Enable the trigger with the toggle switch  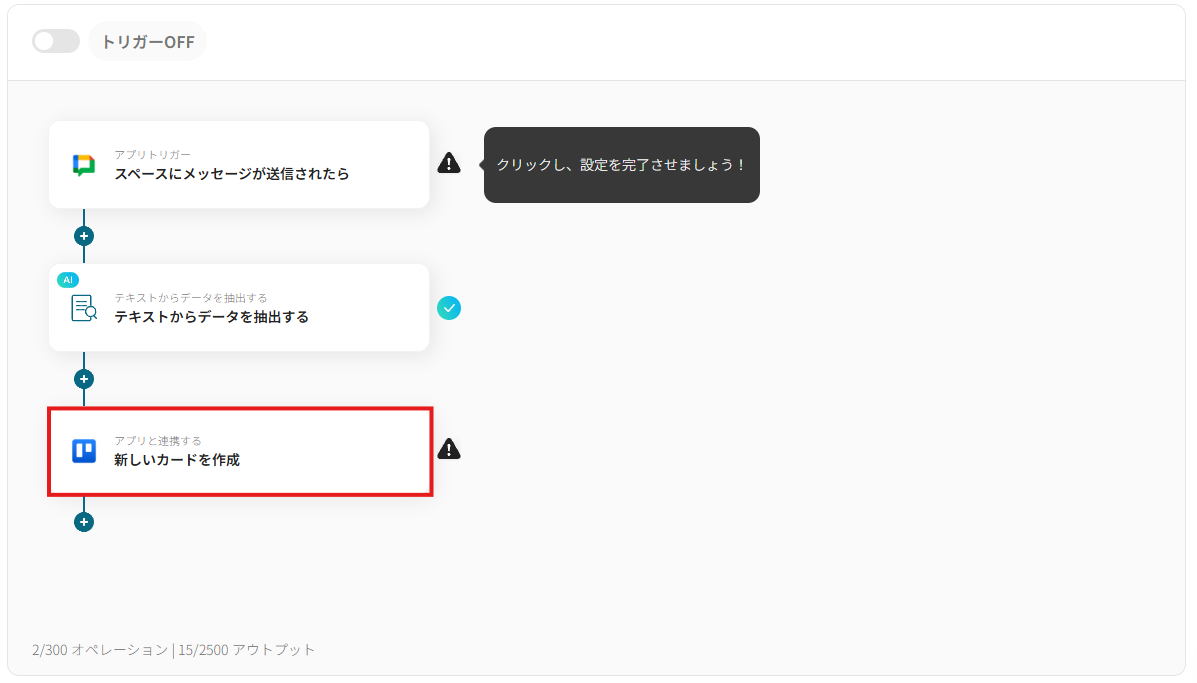click(x=55, y=41)
